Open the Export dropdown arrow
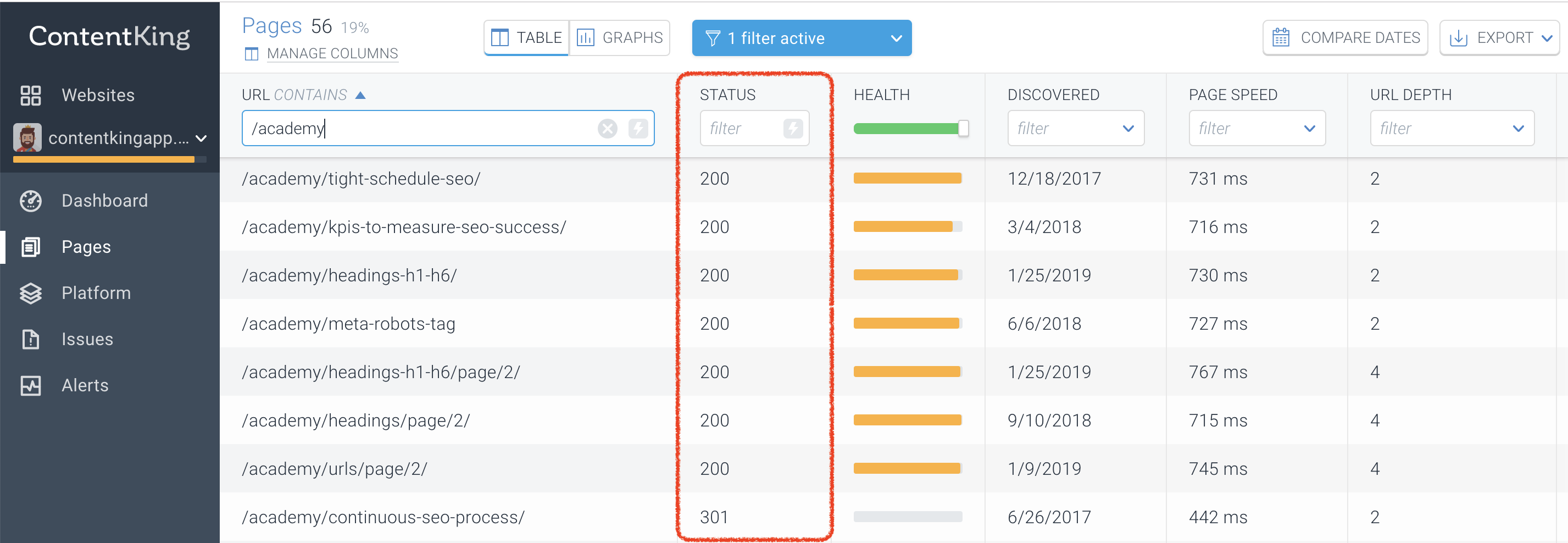The height and width of the screenshot is (543, 1568). coord(1547,38)
